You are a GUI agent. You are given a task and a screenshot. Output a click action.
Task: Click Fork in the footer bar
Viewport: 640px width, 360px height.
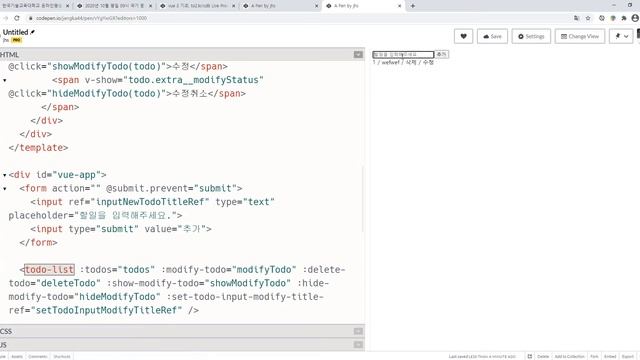pyautogui.click(x=594, y=356)
